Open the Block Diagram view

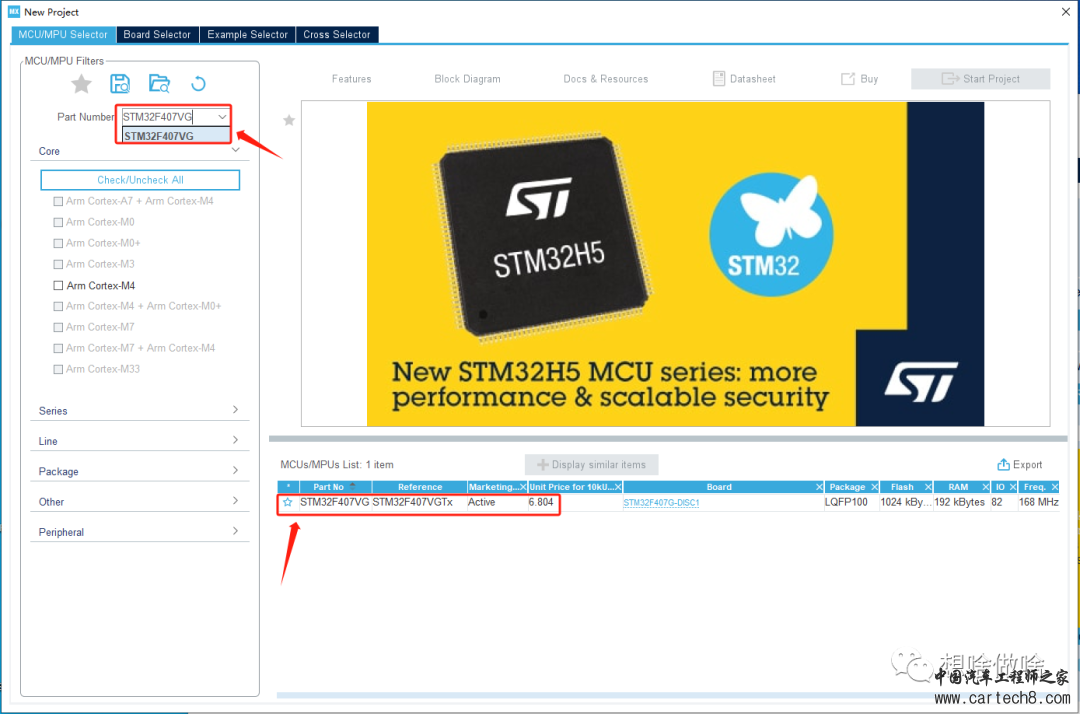tap(467, 79)
